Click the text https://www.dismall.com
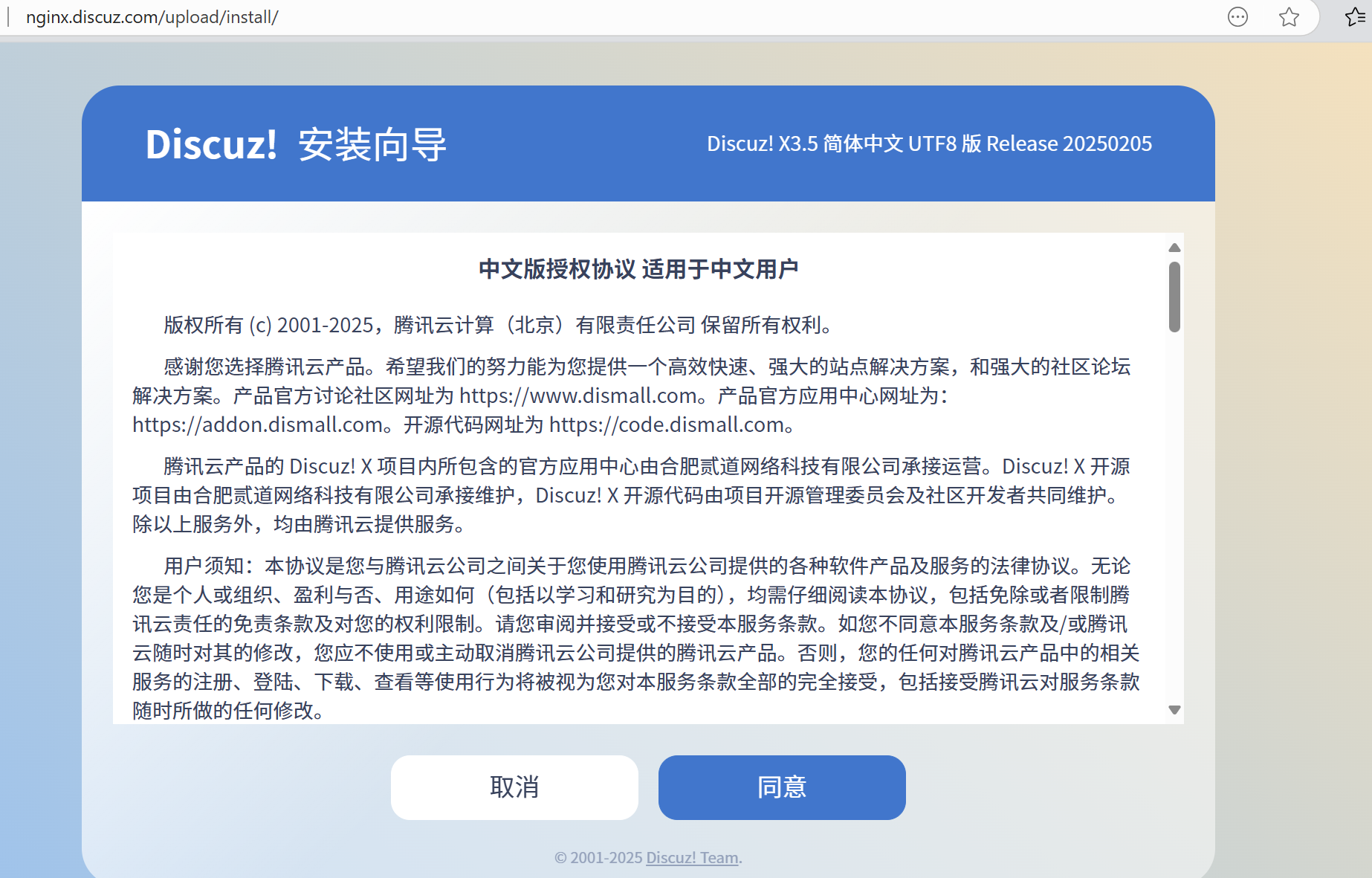Image resolution: width=1372 pixels, height=878 pixels. click(x=578, y=396)
